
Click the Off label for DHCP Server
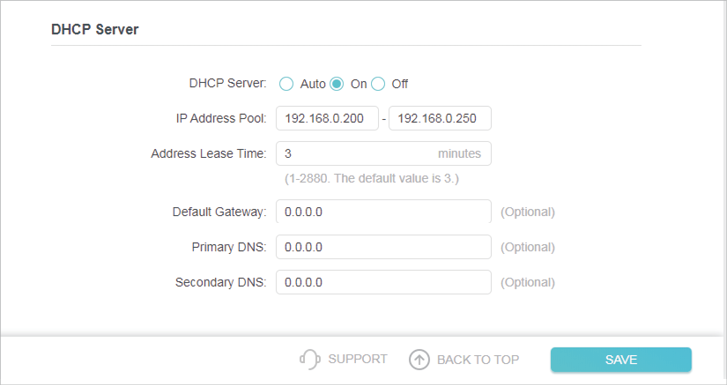point(400,84)
